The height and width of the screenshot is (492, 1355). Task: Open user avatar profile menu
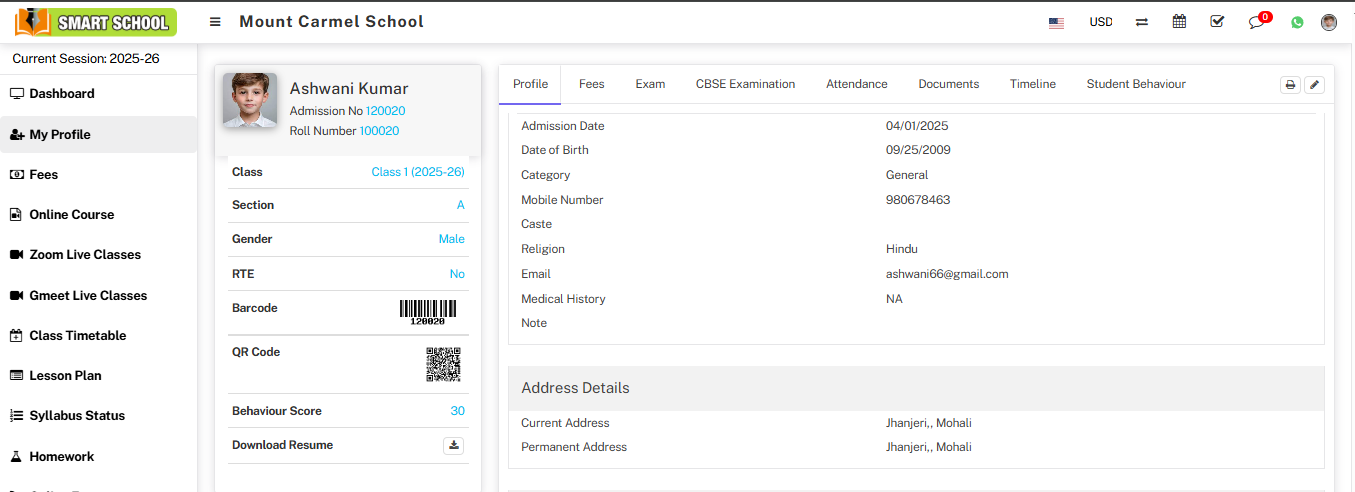pyautogui.click(x=1328, y=22)
